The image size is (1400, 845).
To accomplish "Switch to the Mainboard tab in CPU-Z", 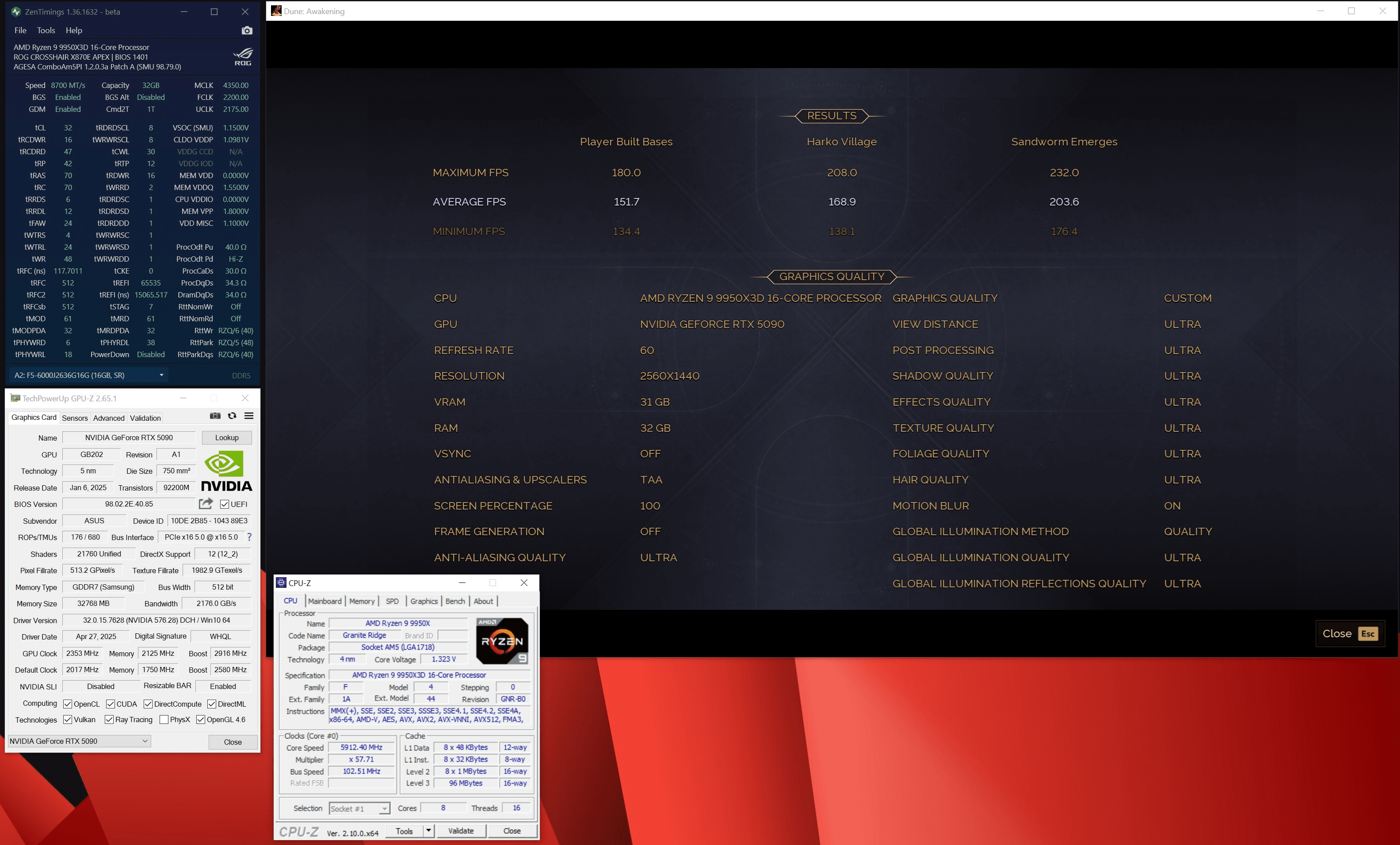I will [325, 601].
